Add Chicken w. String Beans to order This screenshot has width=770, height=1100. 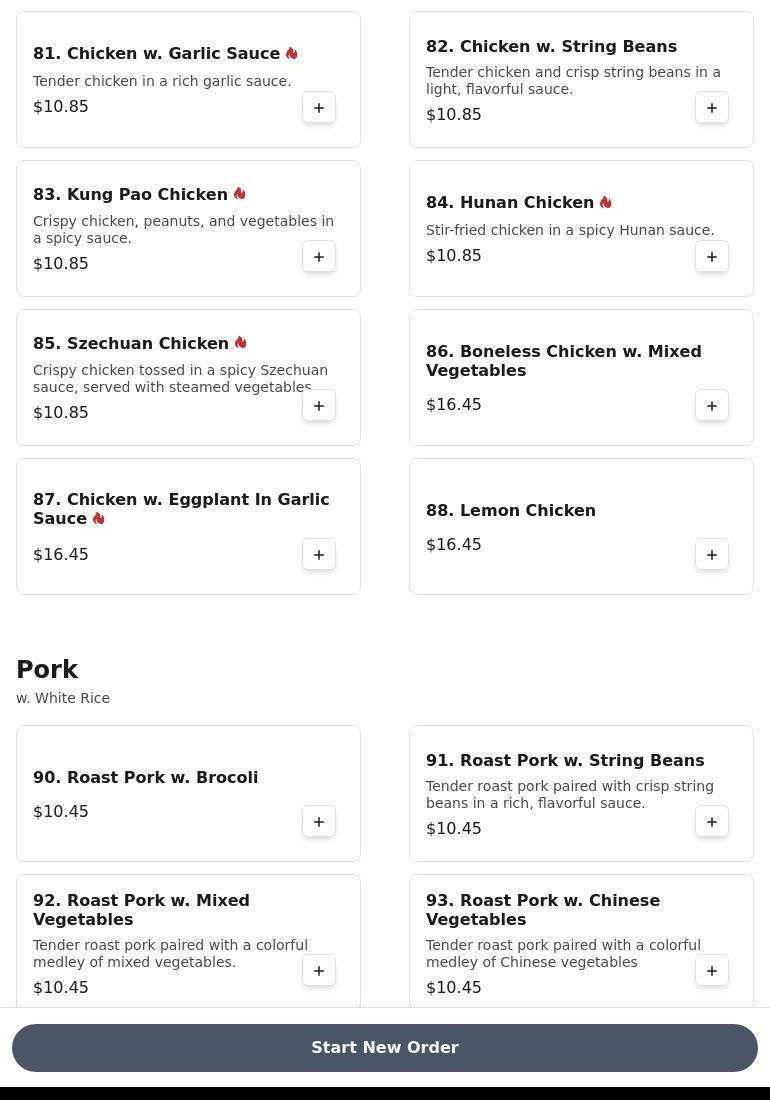click(x=712, y=108)
